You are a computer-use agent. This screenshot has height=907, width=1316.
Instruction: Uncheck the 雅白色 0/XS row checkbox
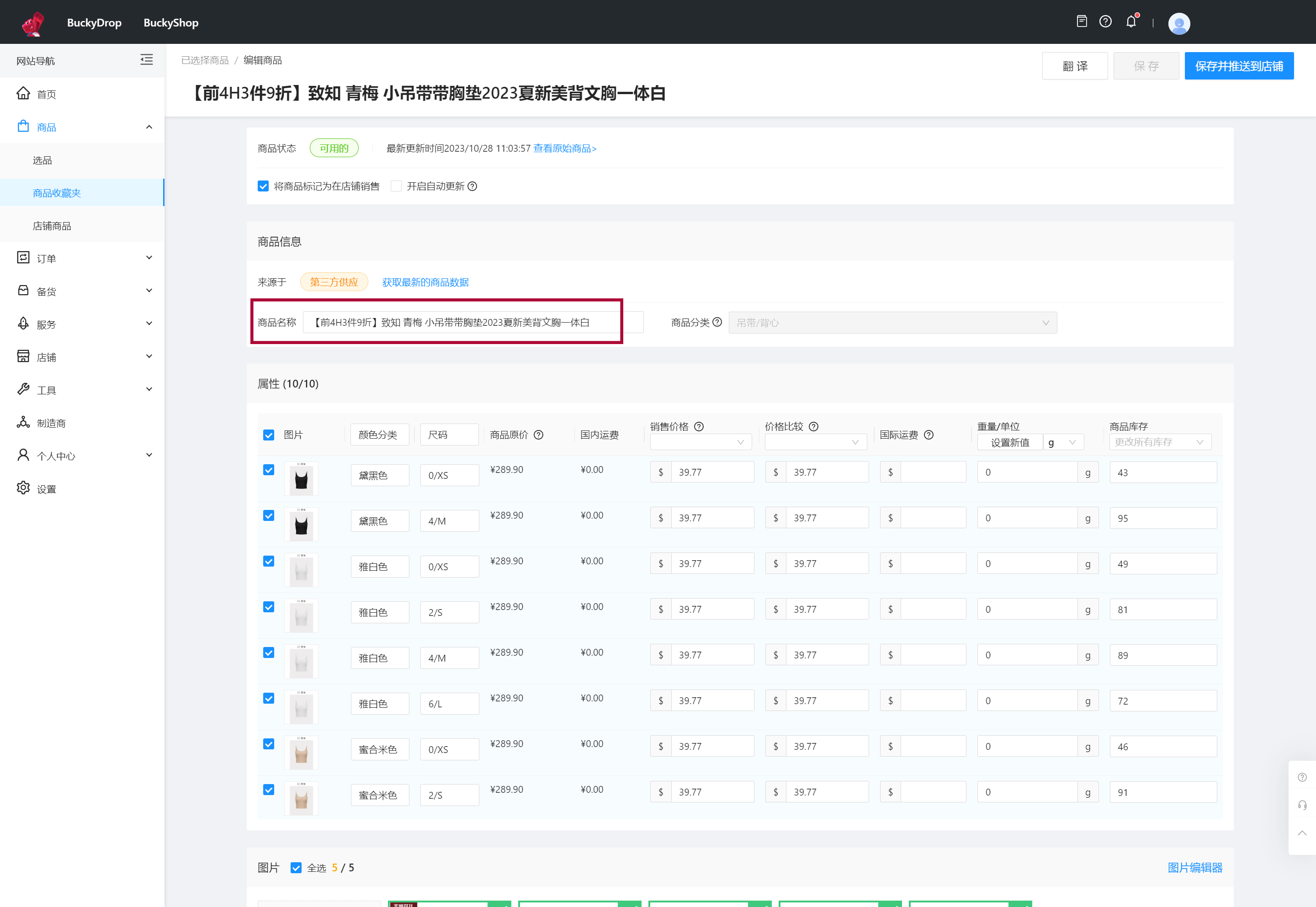(x=269, y=562)
